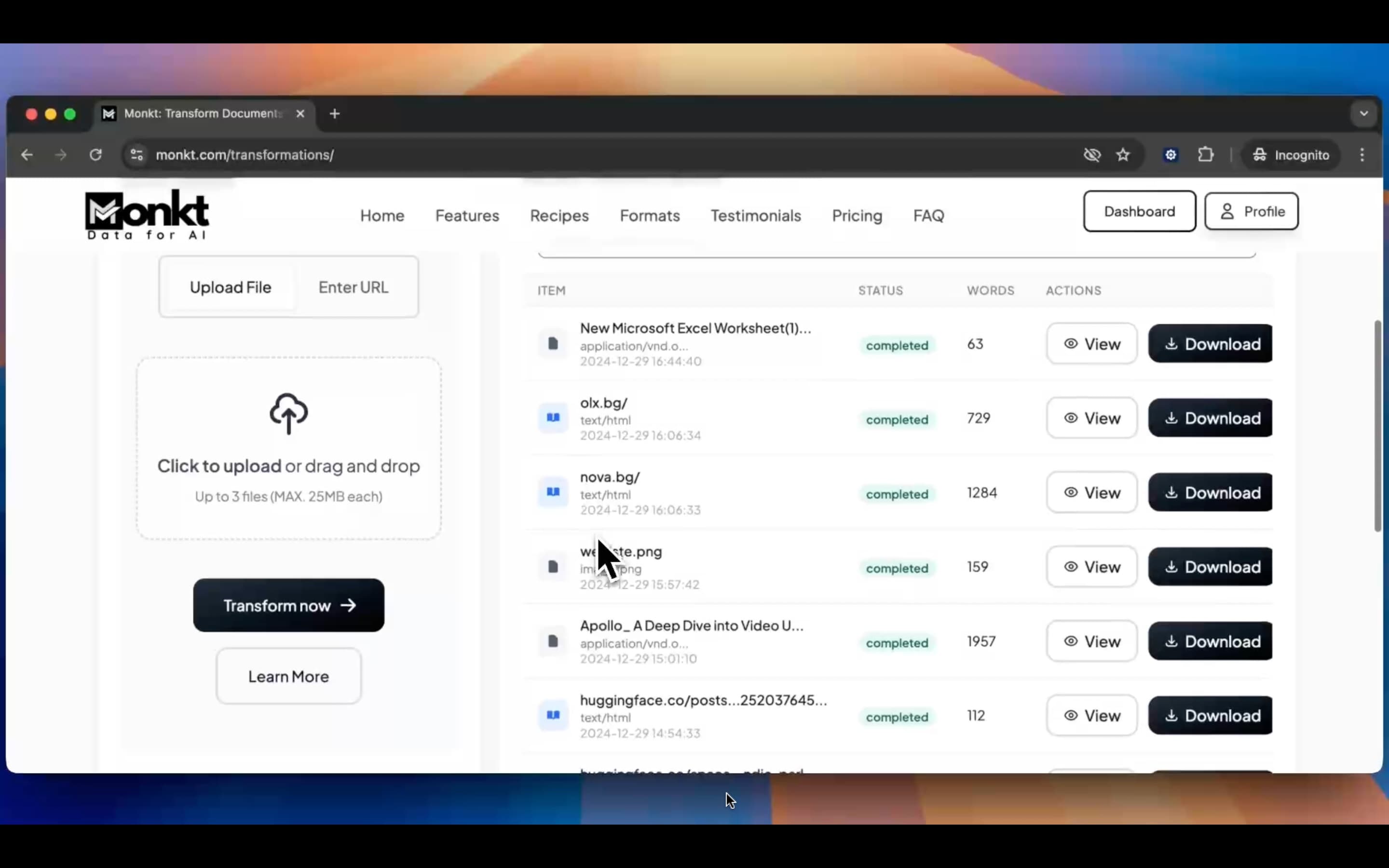The image size is (1389, 868).
Task: Click the browser forward arrow
Action: tap(61, 155)
